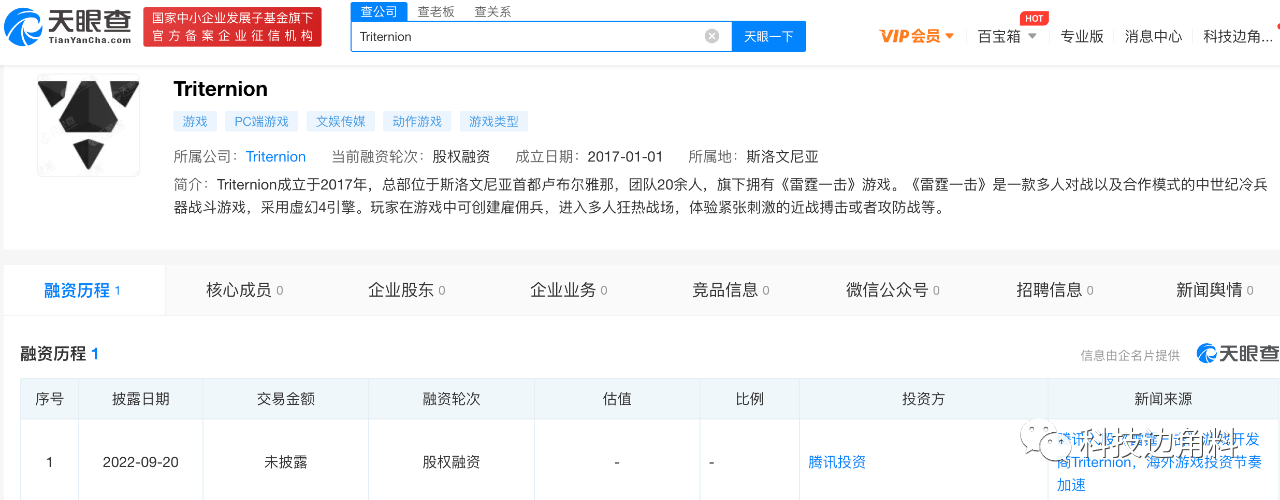This screenshot has height=500, width=1280.
Task: Click the Triternion company title heading
Action: 221,89
